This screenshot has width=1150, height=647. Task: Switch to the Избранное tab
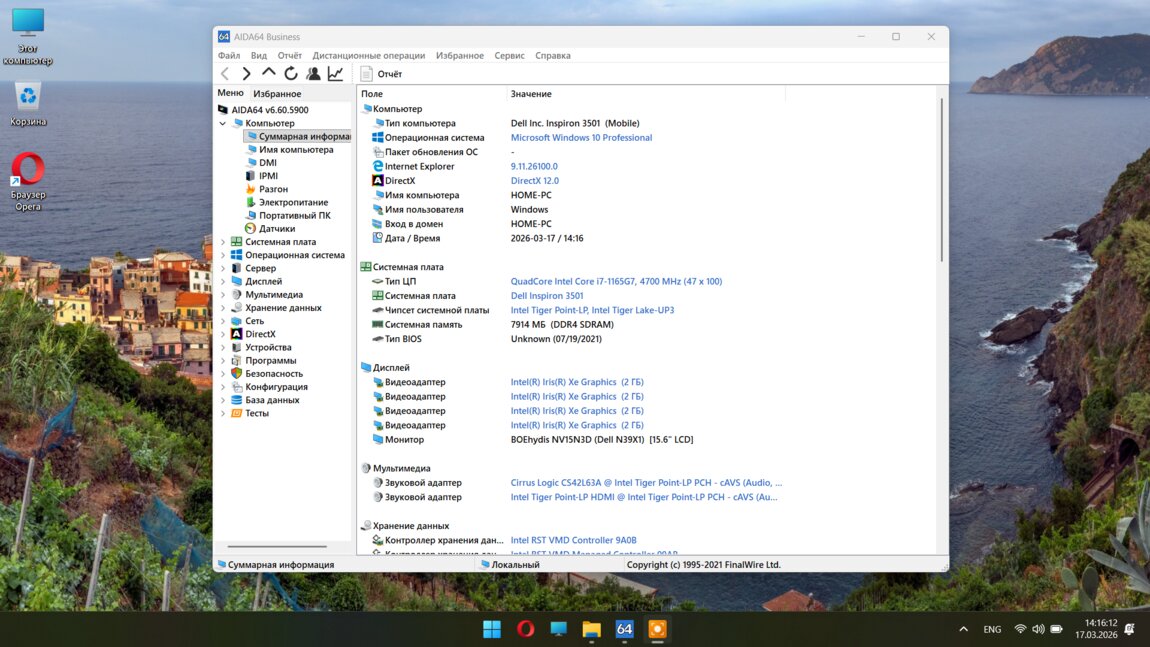click(277, 94)
